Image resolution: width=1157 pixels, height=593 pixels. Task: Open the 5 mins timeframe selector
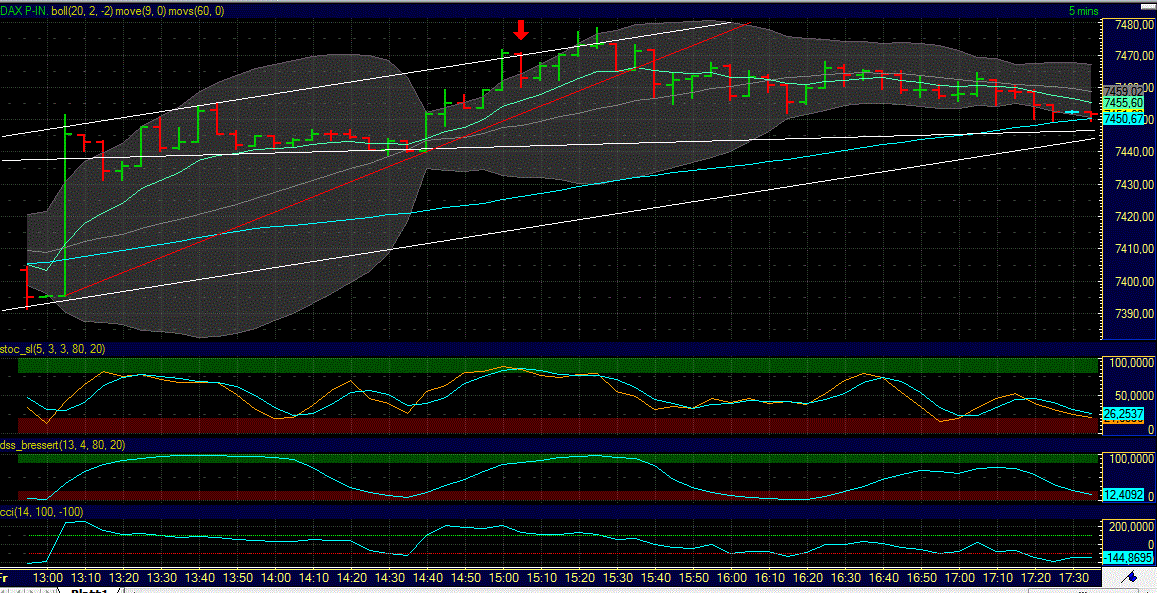1085,8
